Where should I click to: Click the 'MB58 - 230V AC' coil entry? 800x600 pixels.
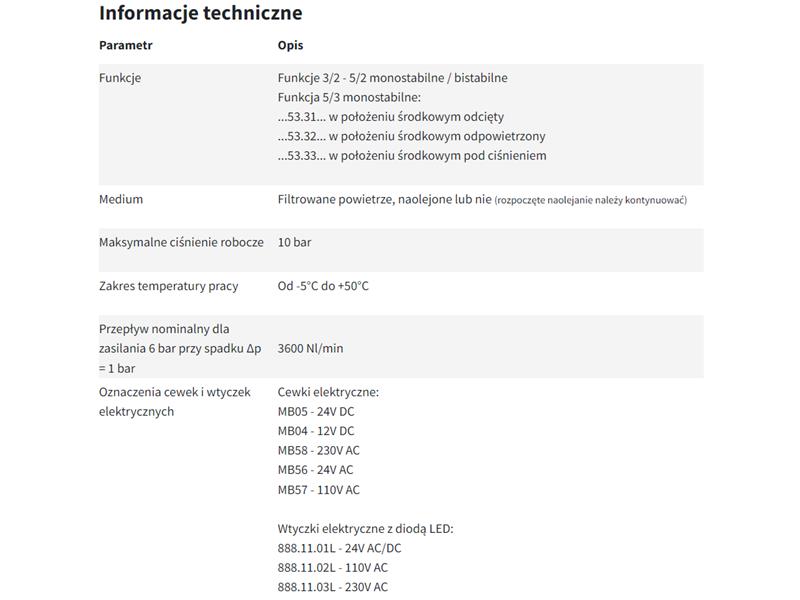[x=318, y=451]
